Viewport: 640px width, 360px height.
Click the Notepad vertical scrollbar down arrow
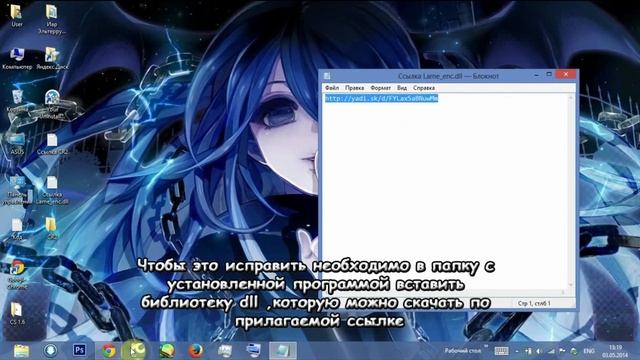571,285
